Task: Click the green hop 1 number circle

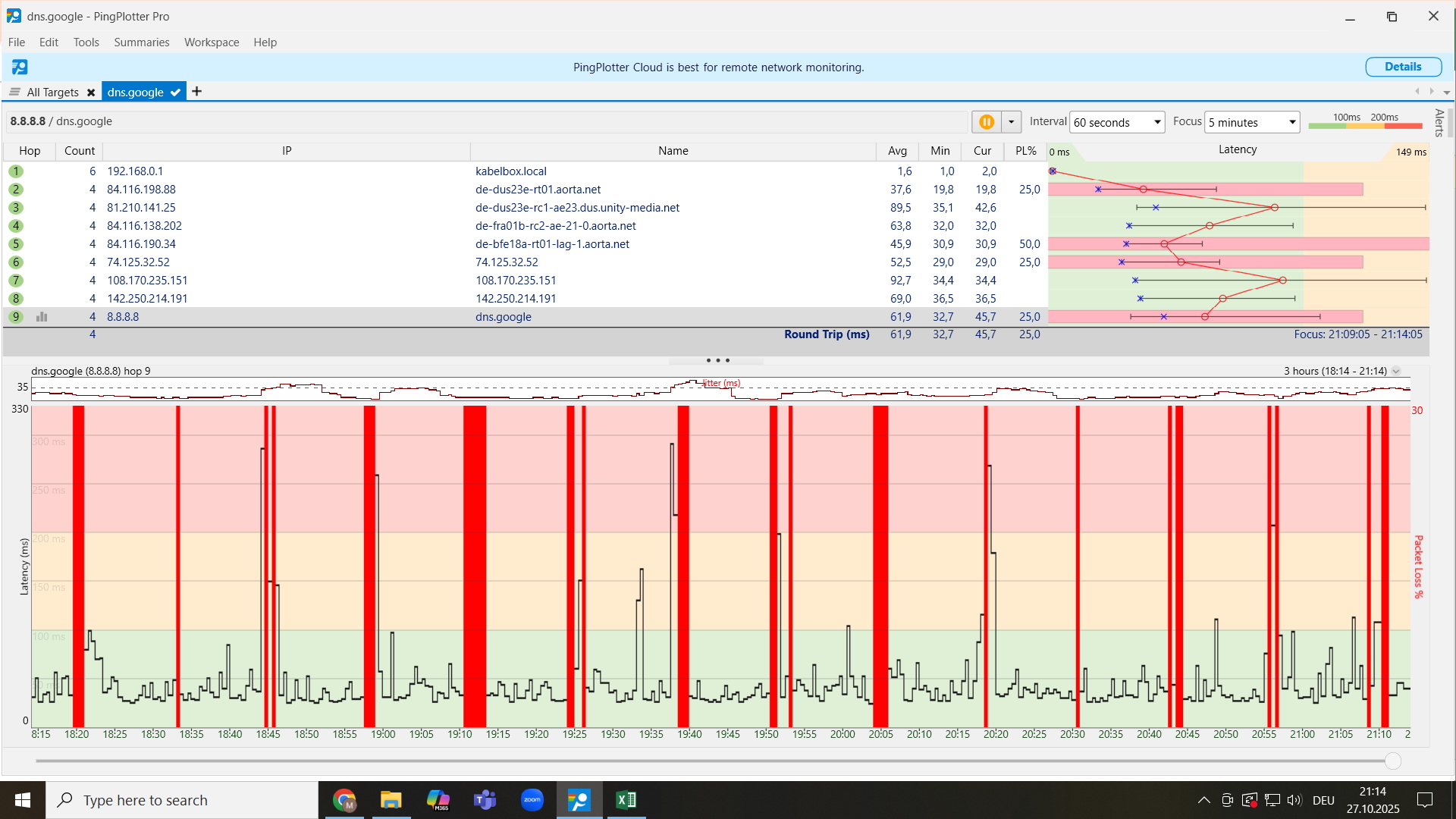Action: (x=15, y=171)
